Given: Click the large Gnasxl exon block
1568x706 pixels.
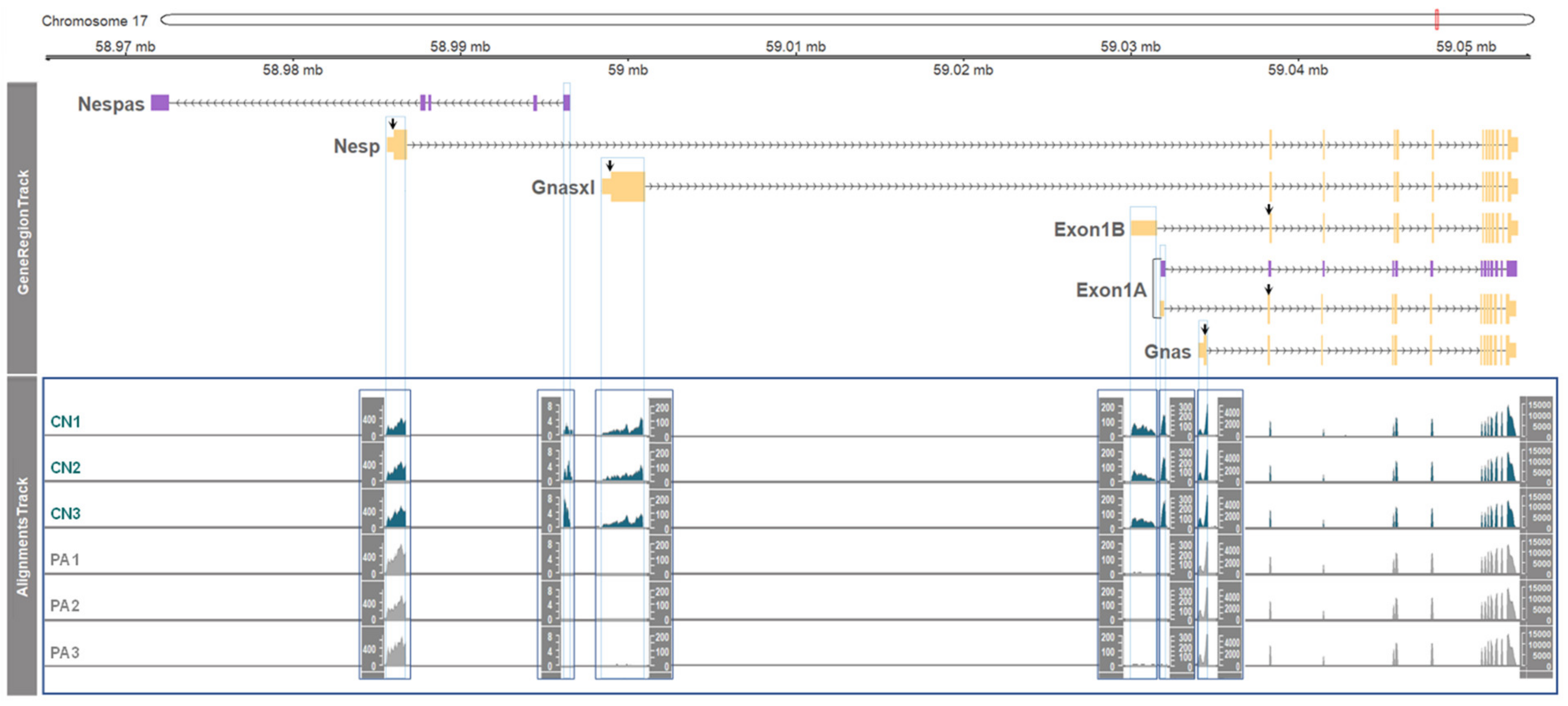Looking at the screenshot, I should click(627, 186).
